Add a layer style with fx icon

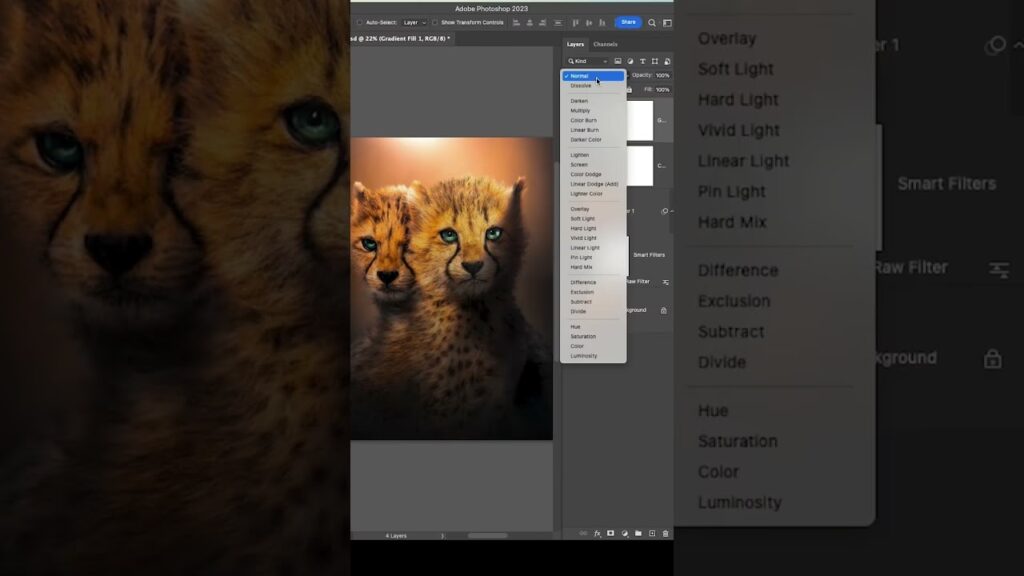[x=597, y=534]
